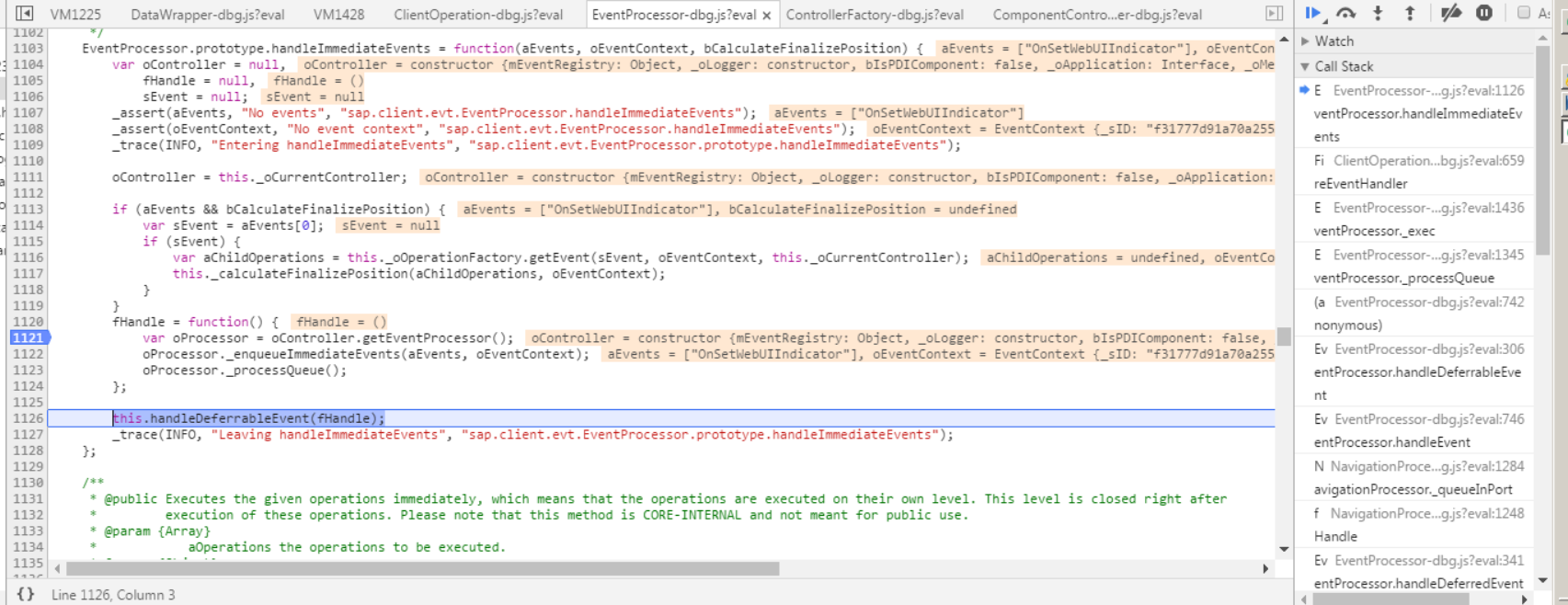Click oProcessor._processQueue() statement

[245, 371]
